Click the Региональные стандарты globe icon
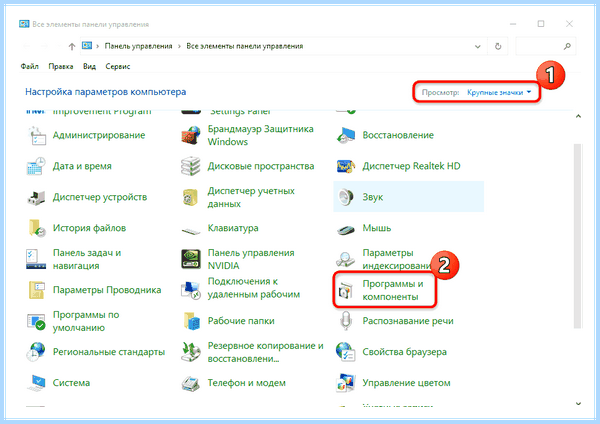Viewport: 600px width, 424px height. (x=36, y=352)
